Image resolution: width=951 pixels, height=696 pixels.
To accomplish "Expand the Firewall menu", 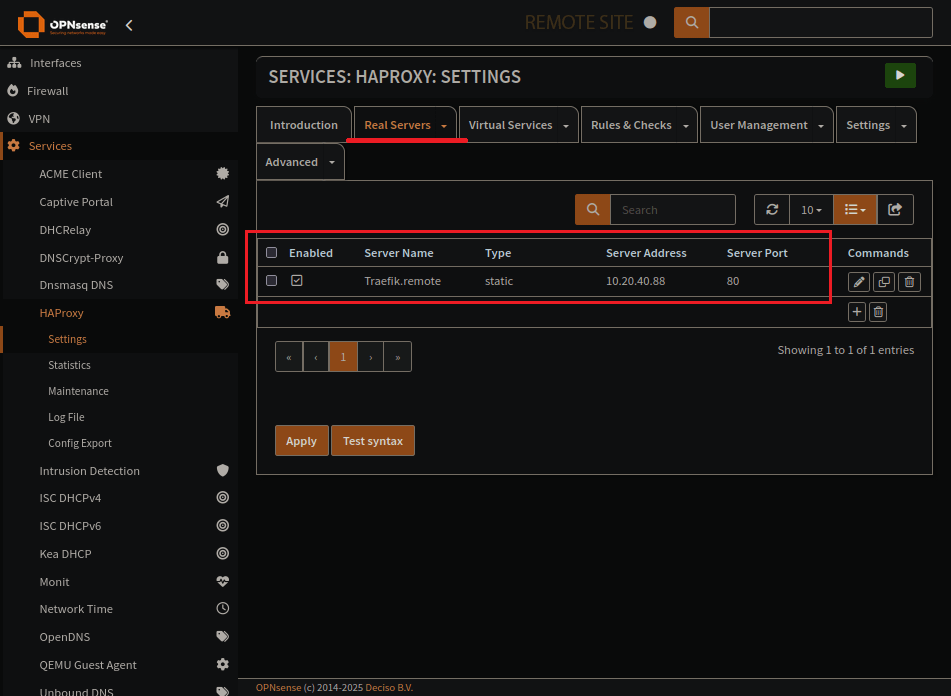I will click(47, 91).
